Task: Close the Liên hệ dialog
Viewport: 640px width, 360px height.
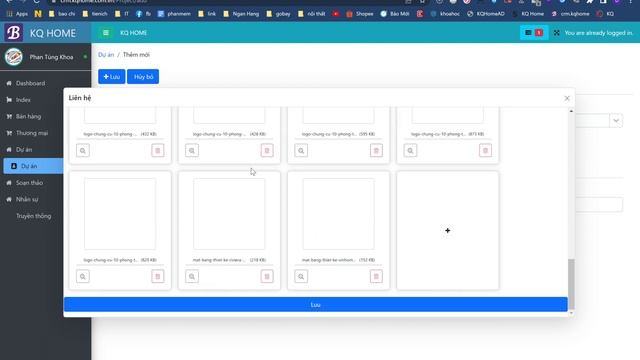Action: point(567,98)
